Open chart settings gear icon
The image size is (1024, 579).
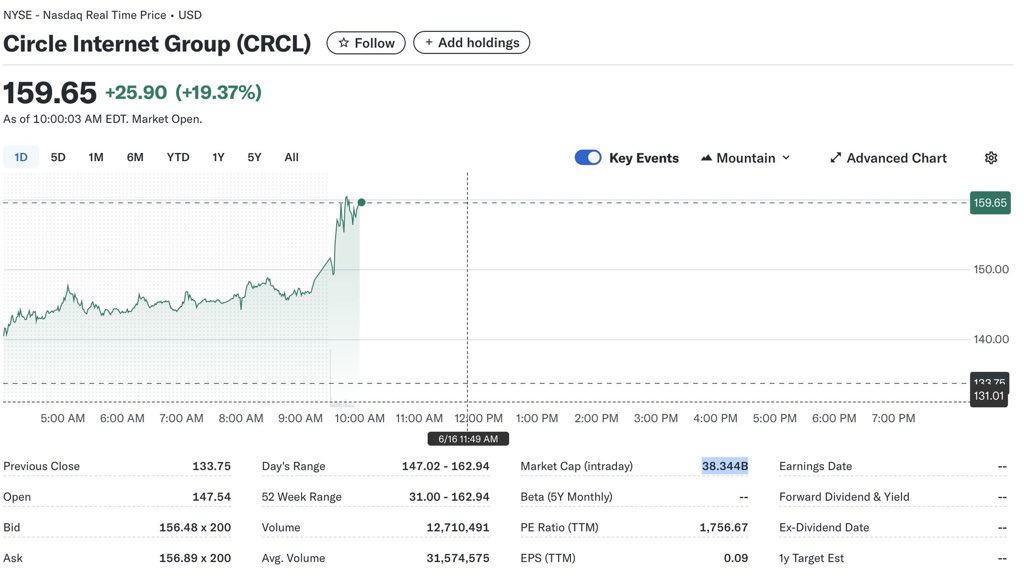click(991, 158)
